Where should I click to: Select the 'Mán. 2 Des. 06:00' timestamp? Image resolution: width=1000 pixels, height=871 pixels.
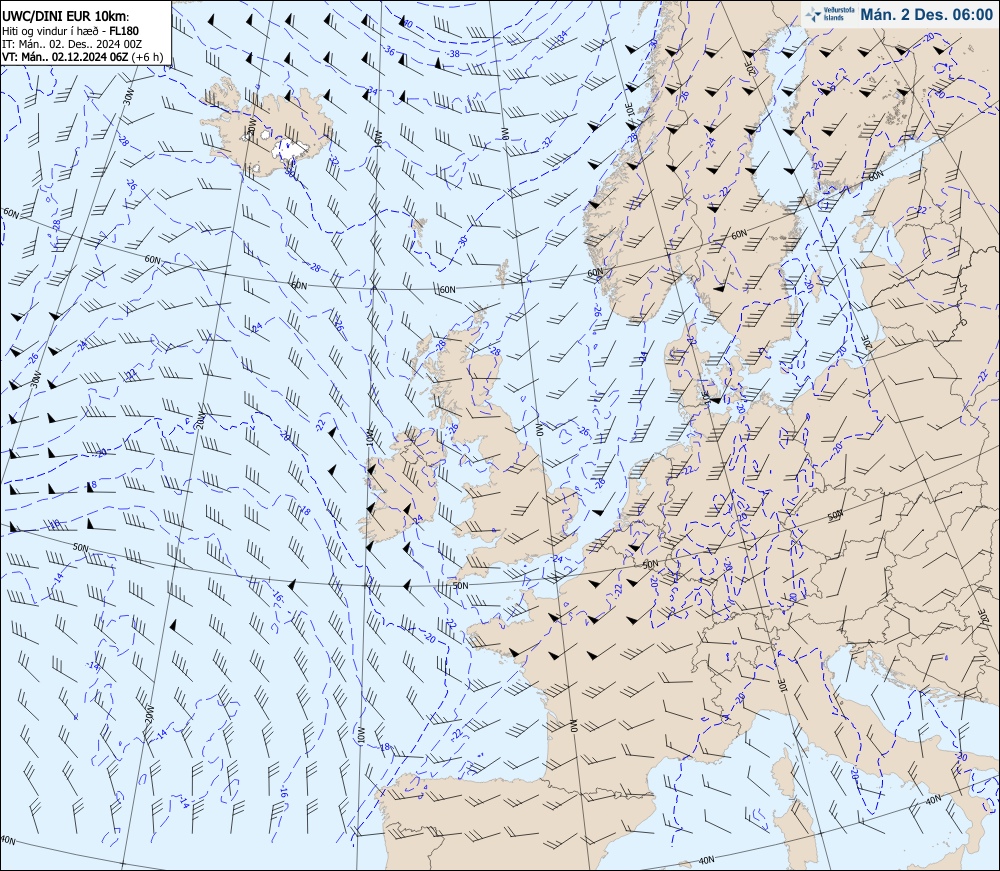tap(926, 14)
